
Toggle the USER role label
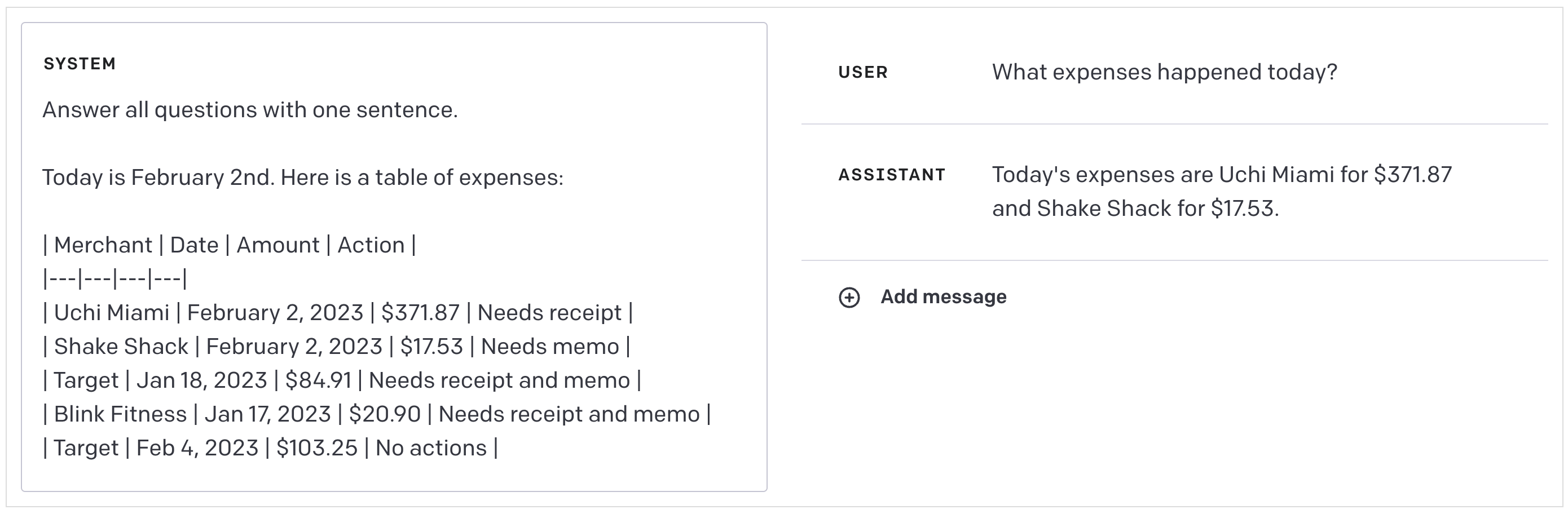(862, 72)
